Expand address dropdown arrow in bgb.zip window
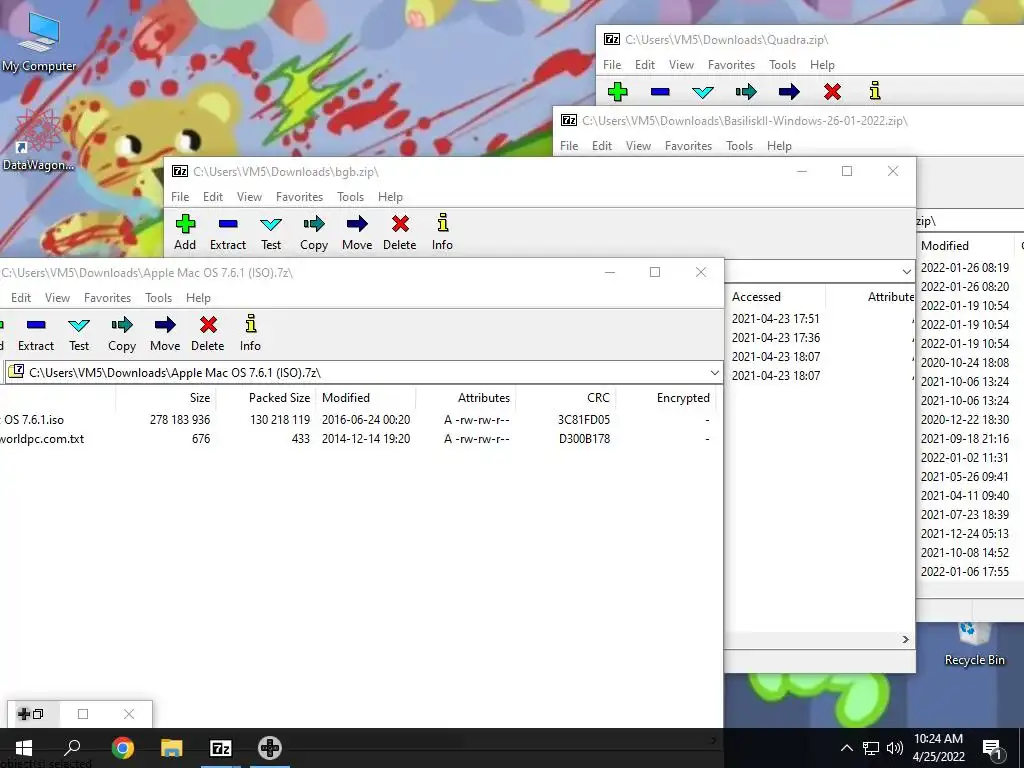The image size is (1024, 768). click(906, 271)
